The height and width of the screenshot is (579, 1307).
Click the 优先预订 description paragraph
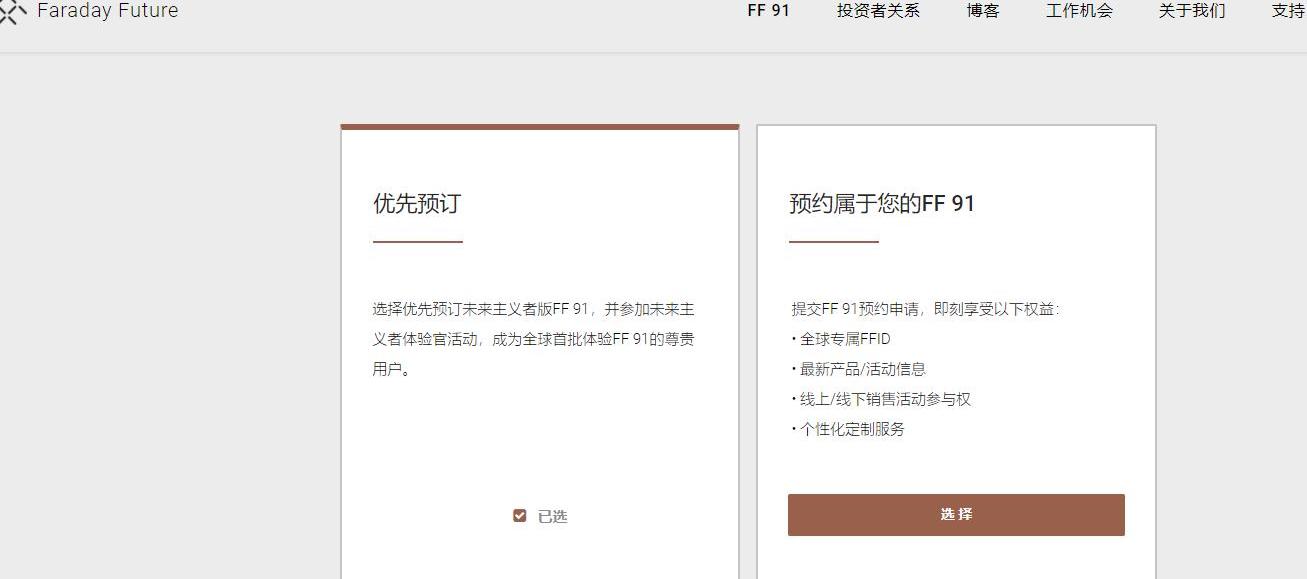[x=534, y=339]
